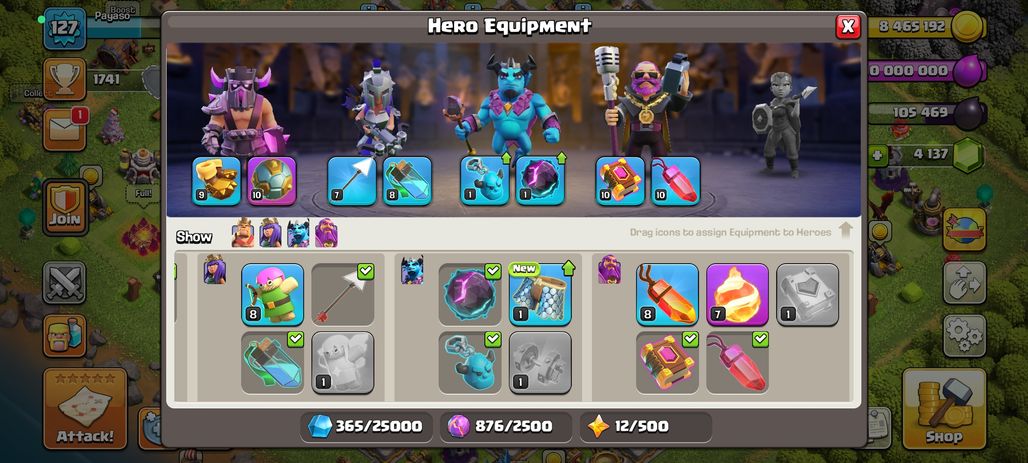Toggle Grand Warden filter in Show row

point(326,233)
